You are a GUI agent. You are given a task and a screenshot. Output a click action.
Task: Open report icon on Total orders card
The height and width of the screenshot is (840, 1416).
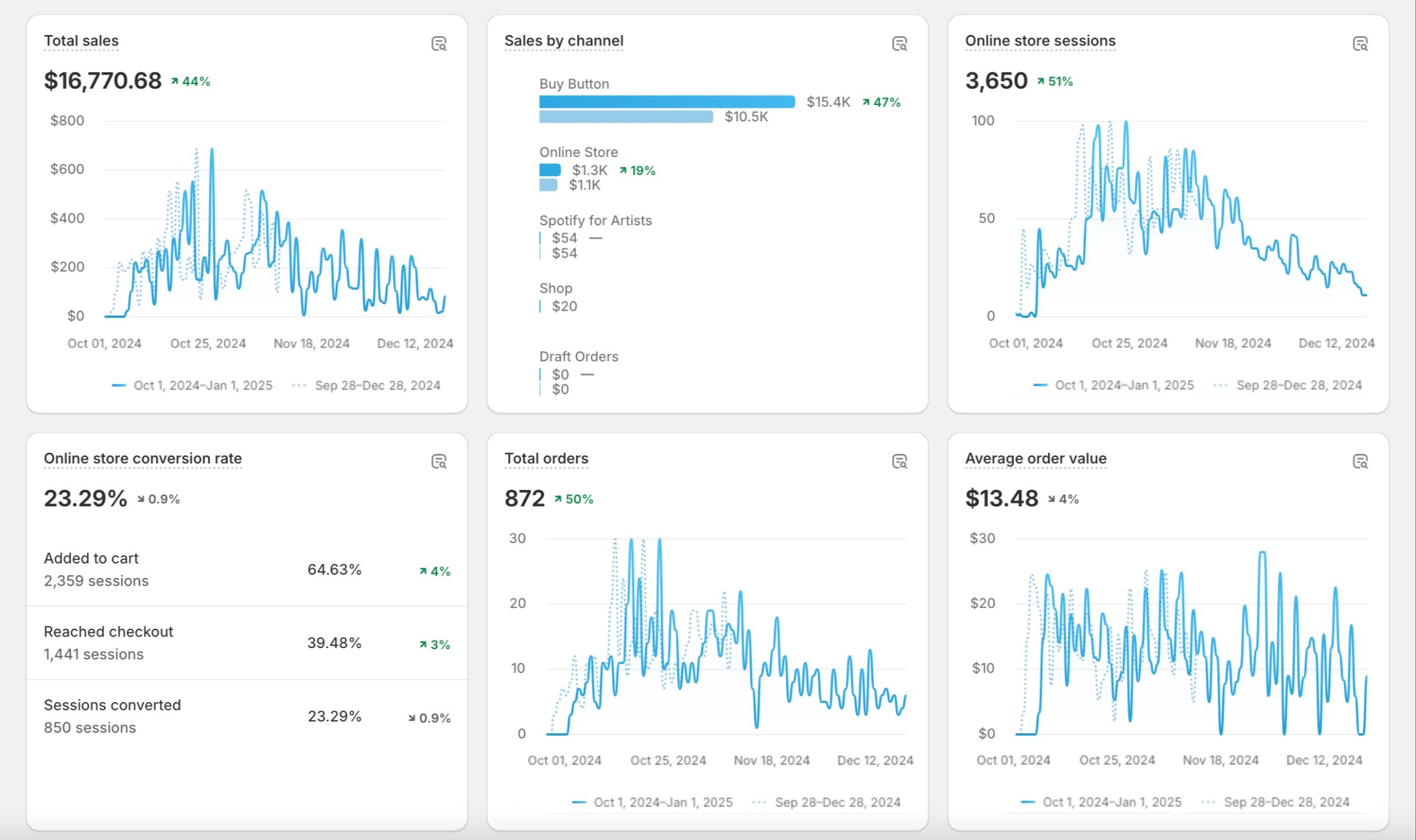click(899, 461)
